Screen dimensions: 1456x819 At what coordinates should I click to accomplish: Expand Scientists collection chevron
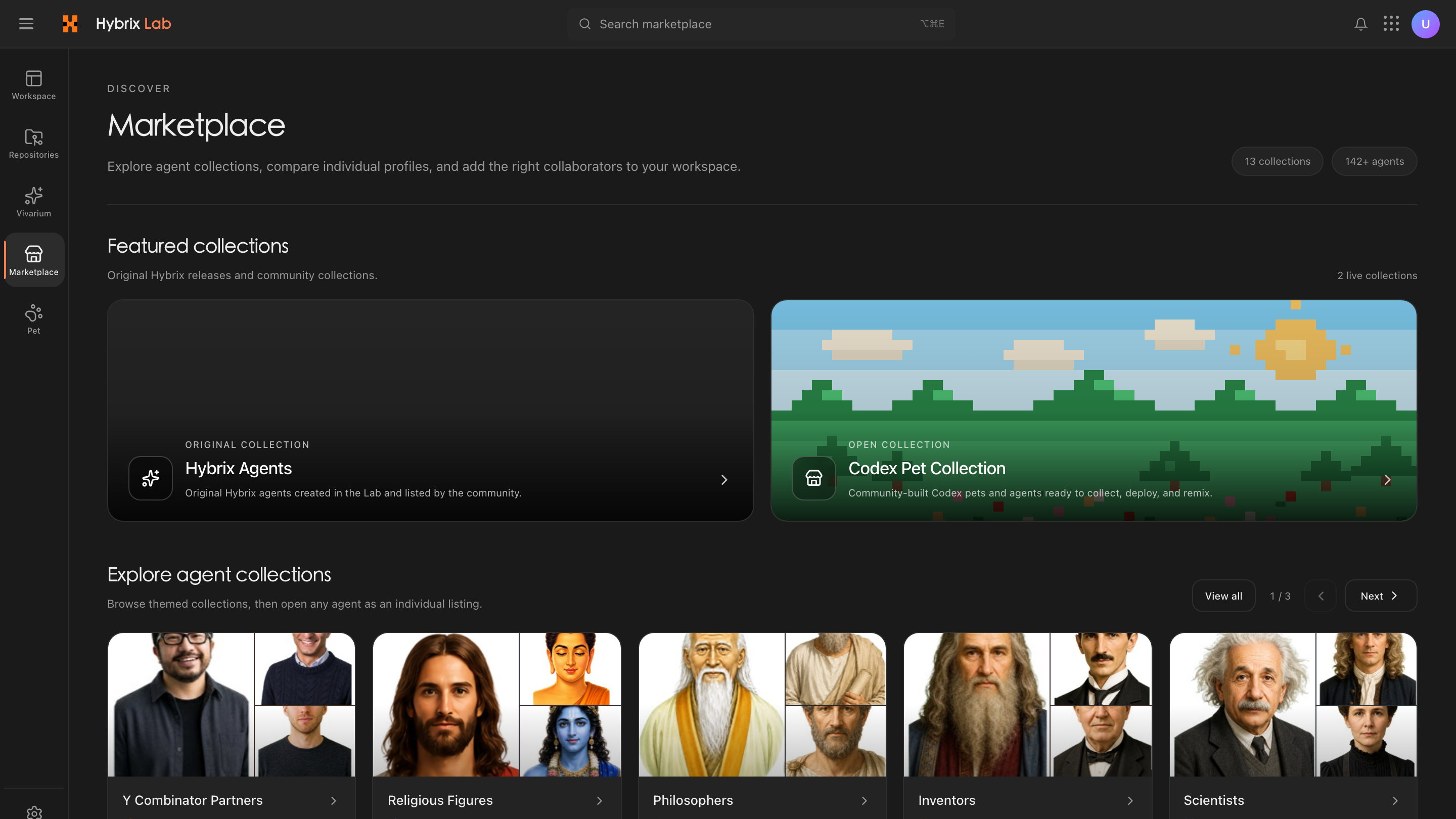pos(1395,800)
